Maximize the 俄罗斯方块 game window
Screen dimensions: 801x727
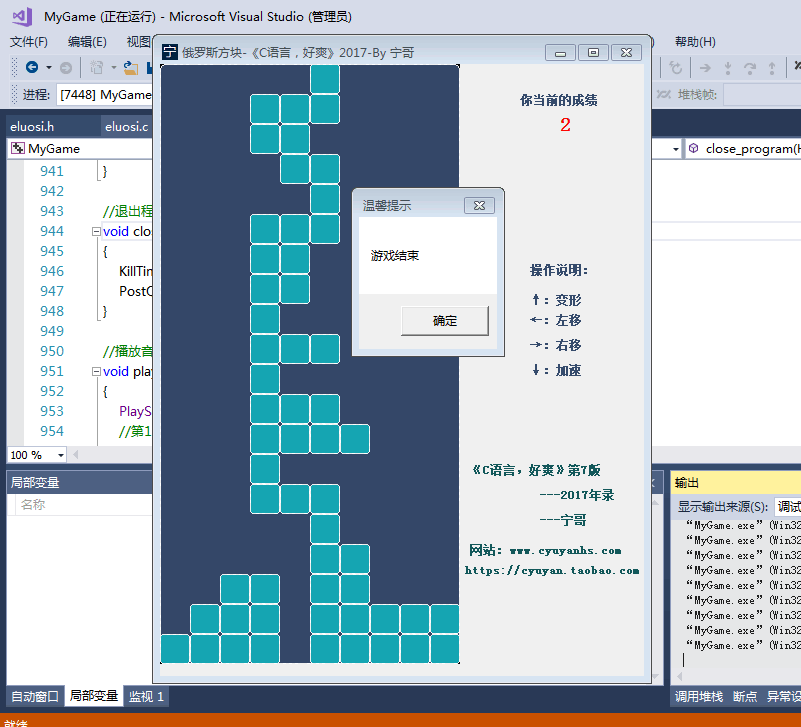[593, 53]
